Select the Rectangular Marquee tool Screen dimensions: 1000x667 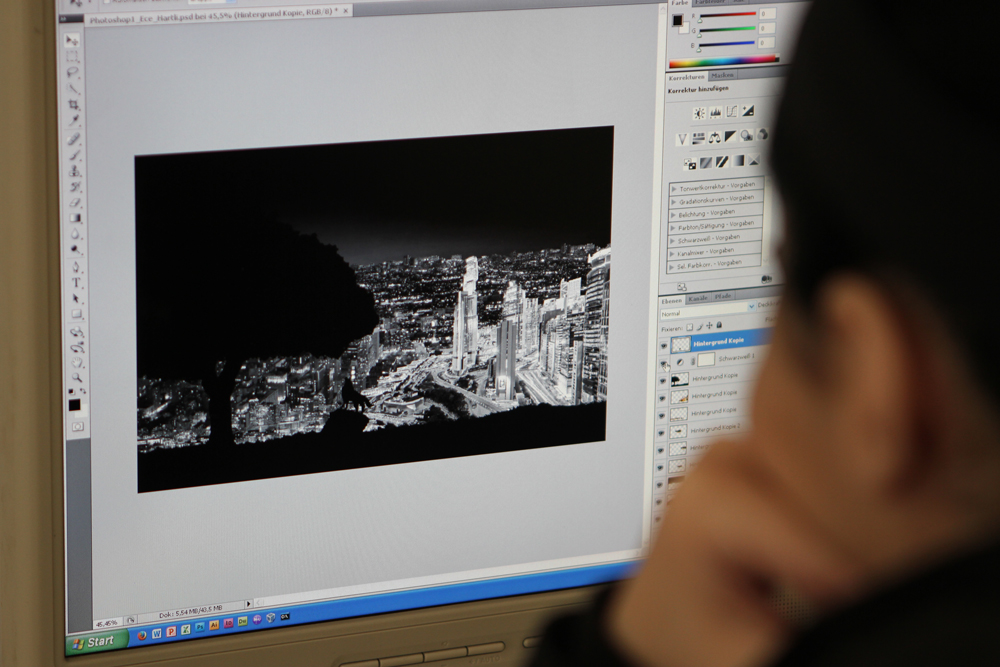tap(73, 57)
